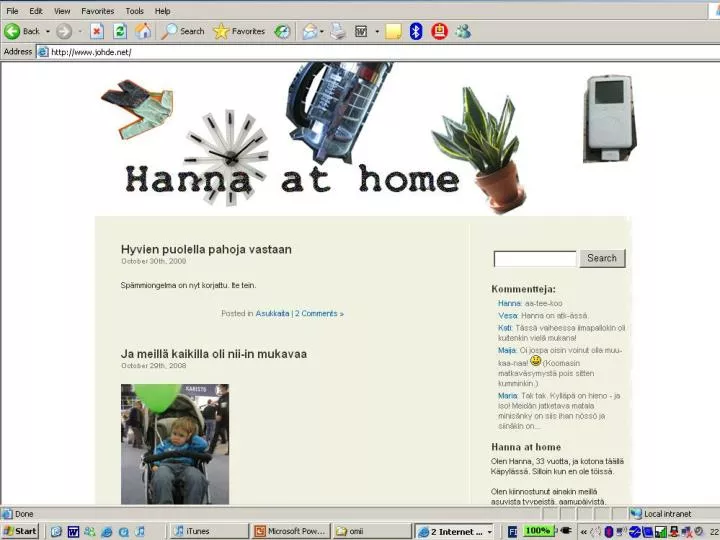Screen dimensions: 720x540
Task: Open the Favorites star button
Action: [239, 31]
